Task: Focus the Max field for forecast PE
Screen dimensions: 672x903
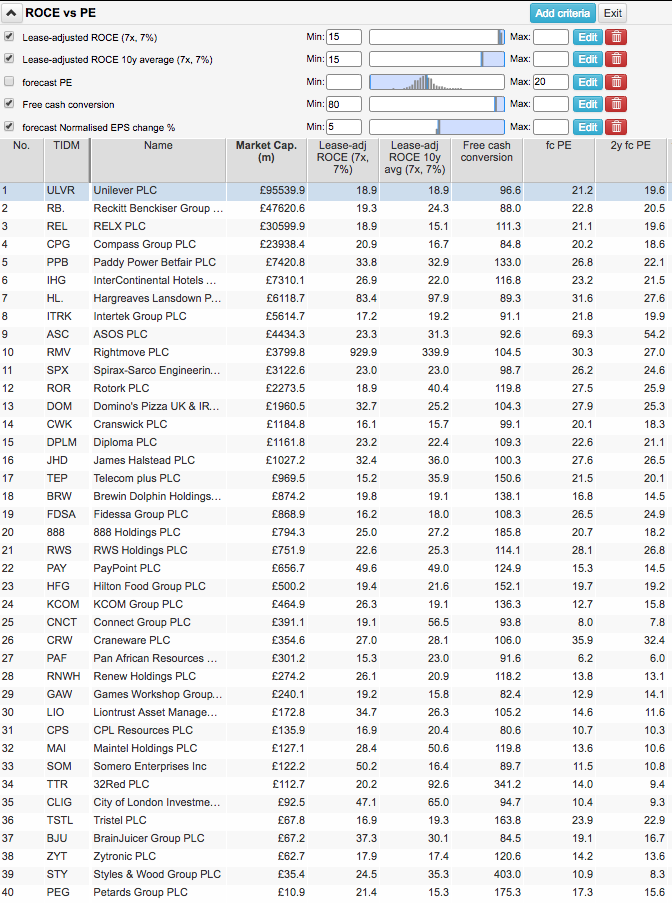Action: (x=551, y=82)
